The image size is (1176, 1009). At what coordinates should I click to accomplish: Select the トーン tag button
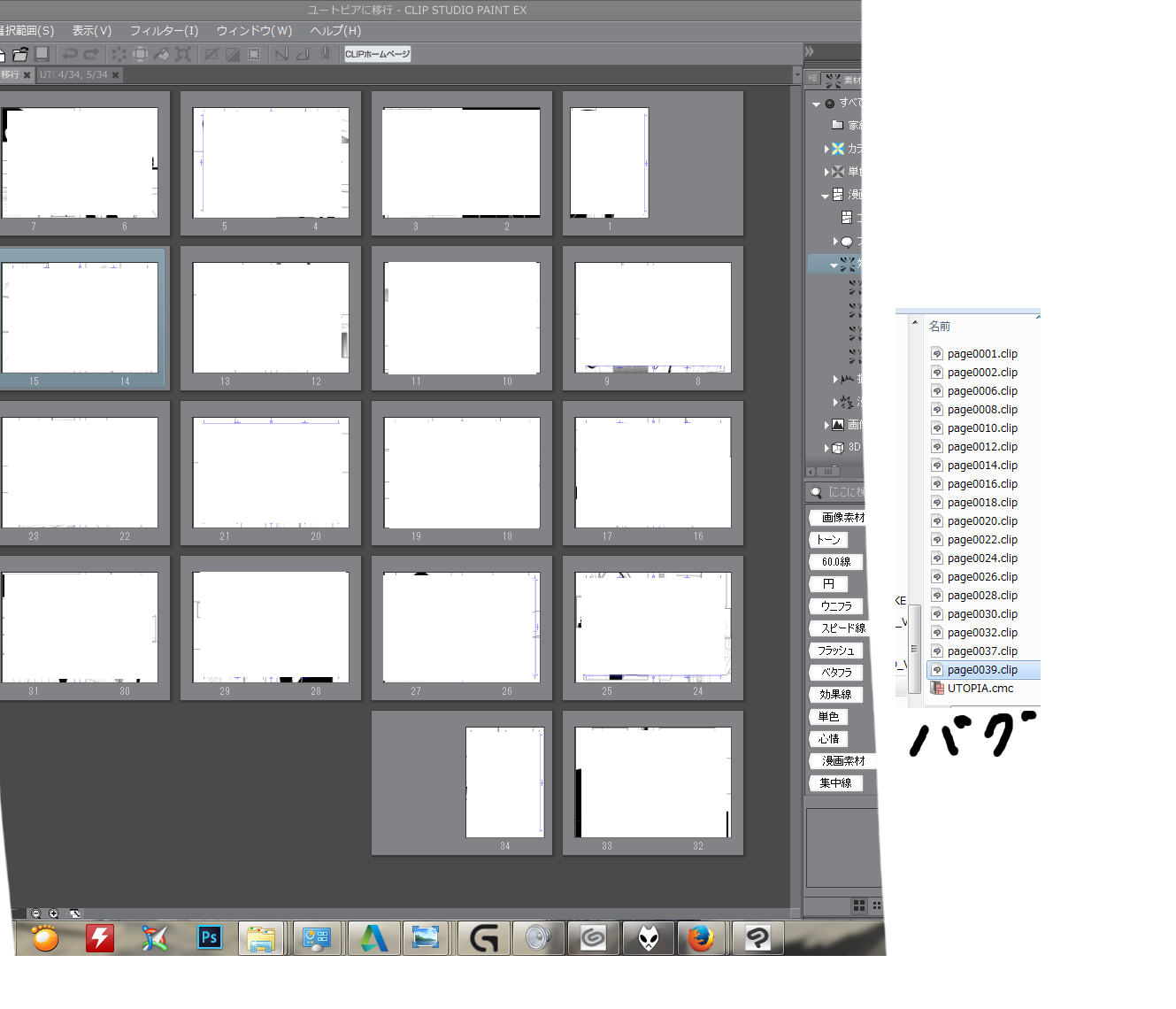(828, 540)
